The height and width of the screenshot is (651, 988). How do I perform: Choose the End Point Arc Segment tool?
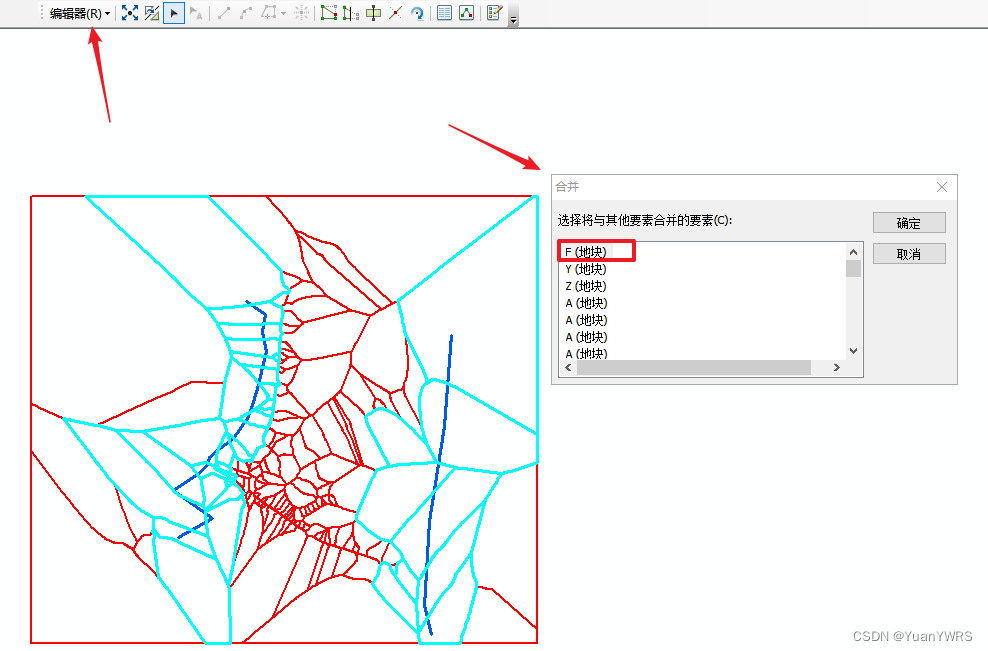246,13
